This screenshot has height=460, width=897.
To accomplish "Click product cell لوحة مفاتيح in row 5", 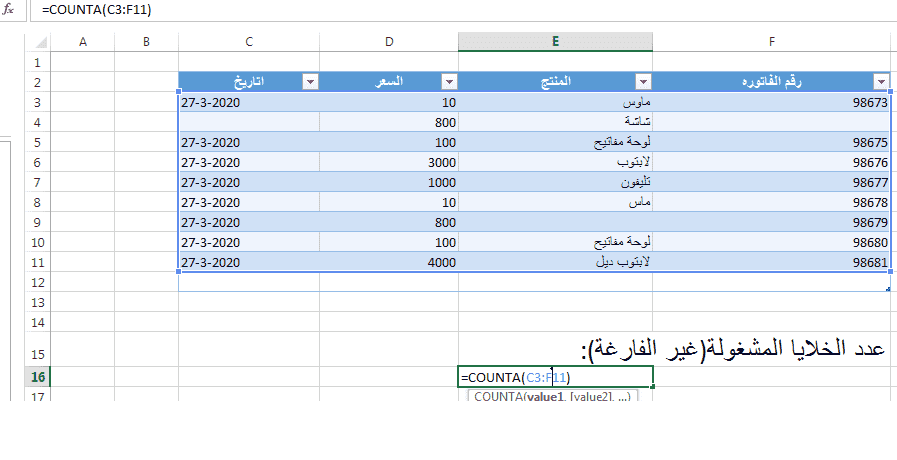I will pyautogui.click(x=555, y=142).
